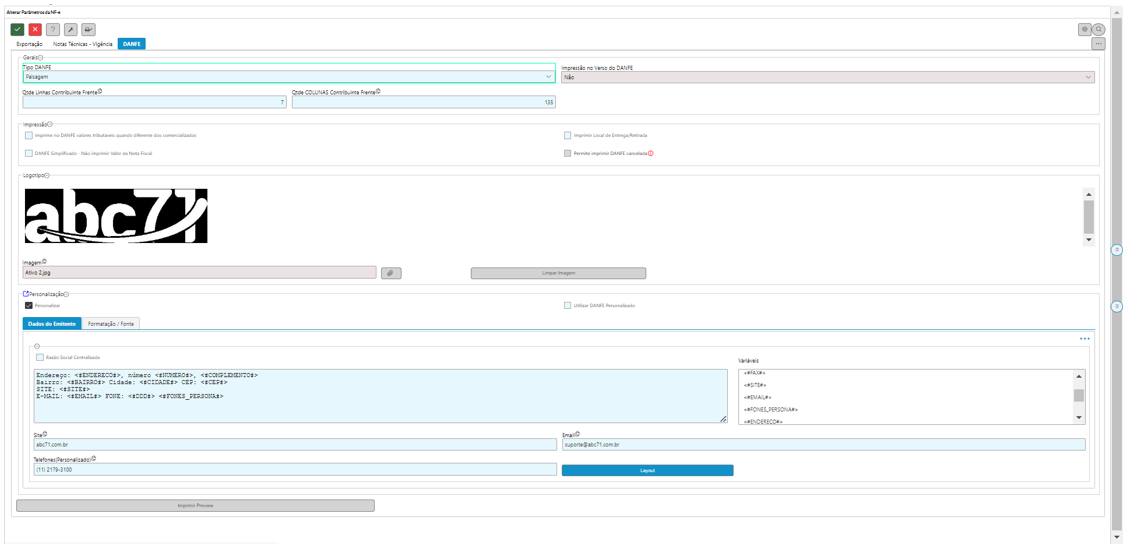Screen dimensions: 1125x549
Task: Collapse the Impressão section
Action: click(x=50, y=124)
